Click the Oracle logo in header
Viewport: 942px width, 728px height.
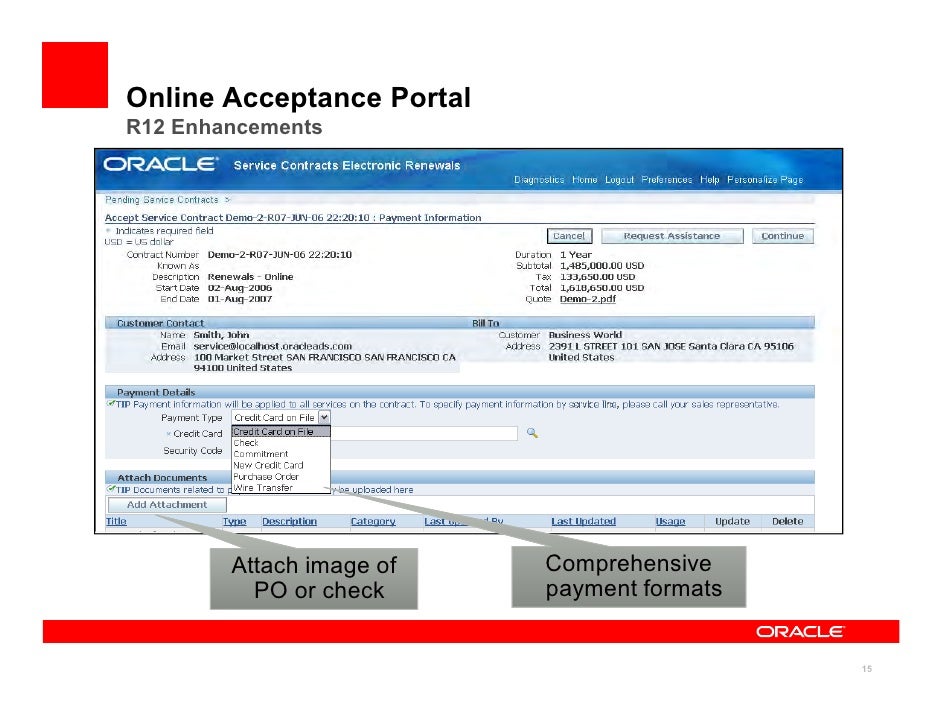(x=160, y=165)
